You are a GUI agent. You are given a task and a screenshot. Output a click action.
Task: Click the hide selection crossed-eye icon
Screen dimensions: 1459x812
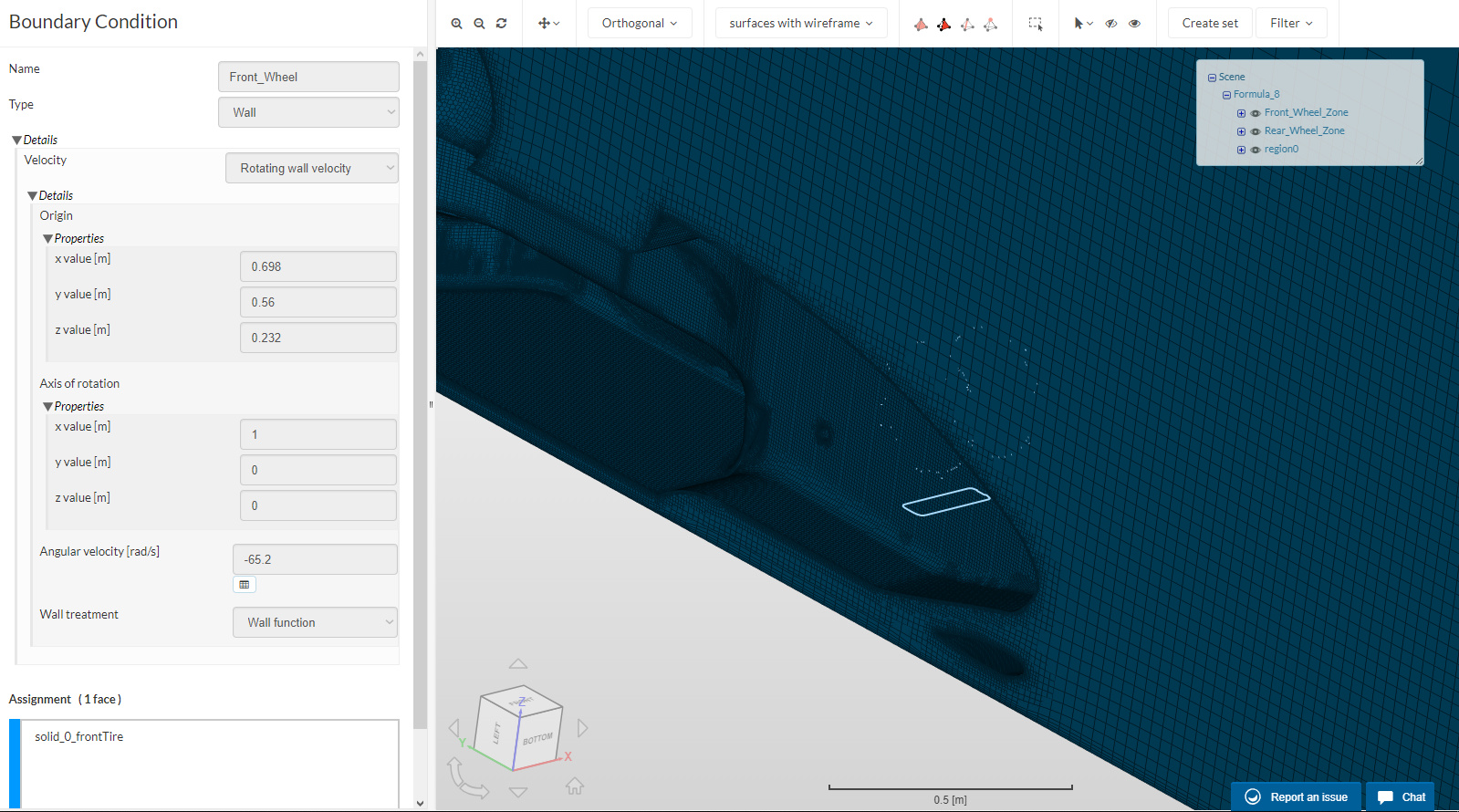tap(1111, 24)
